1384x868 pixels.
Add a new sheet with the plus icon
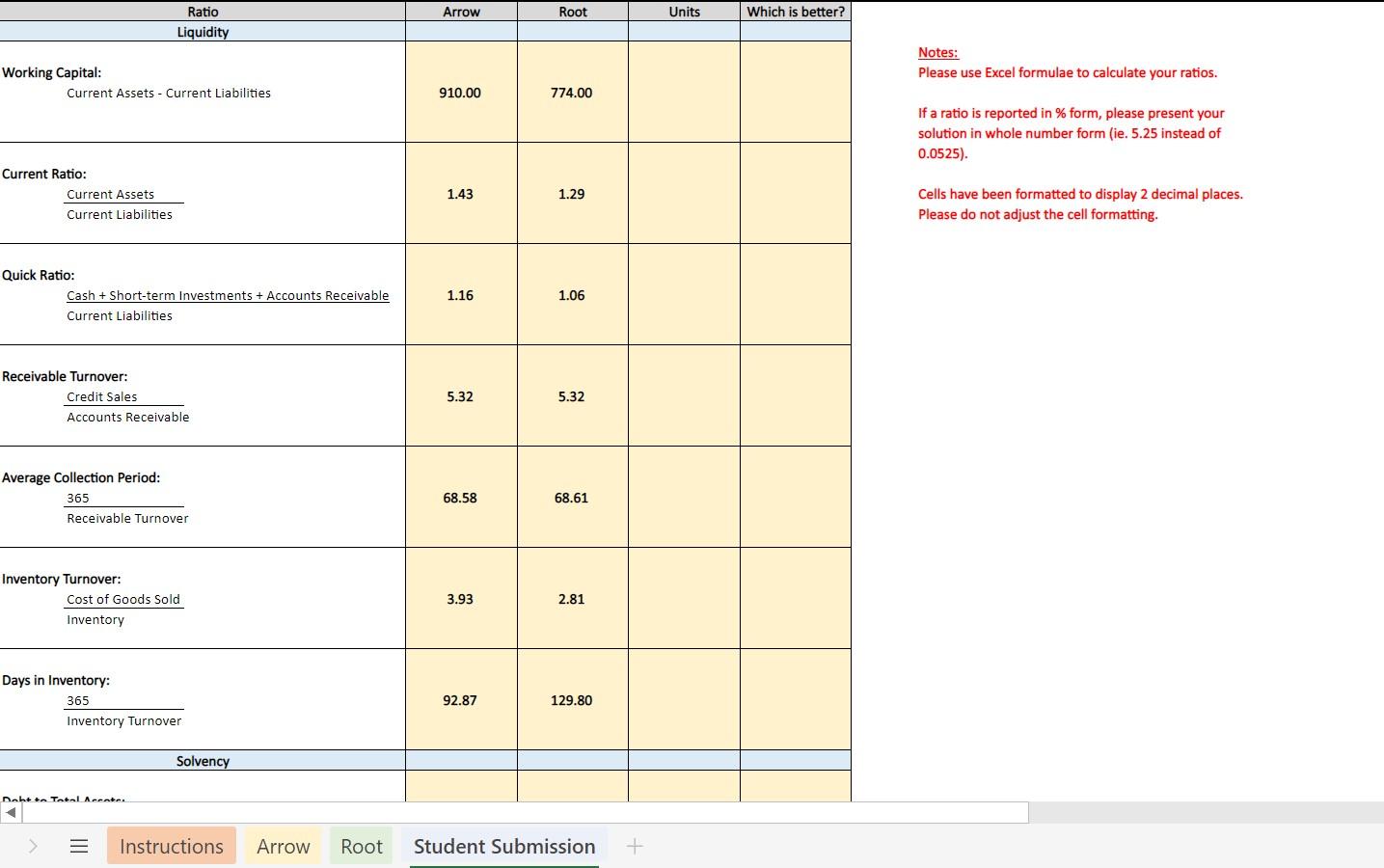635,846
